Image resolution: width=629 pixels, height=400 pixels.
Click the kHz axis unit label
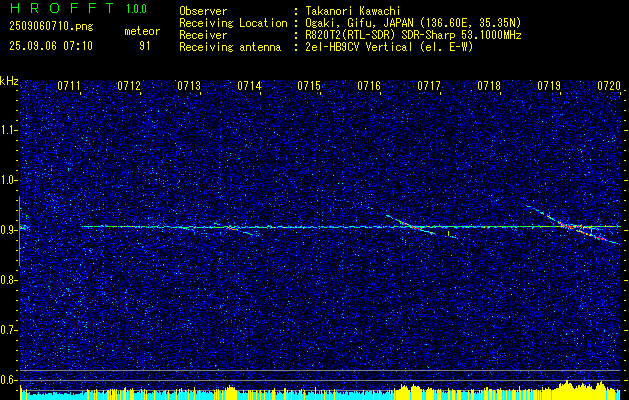tap(9, 81)
